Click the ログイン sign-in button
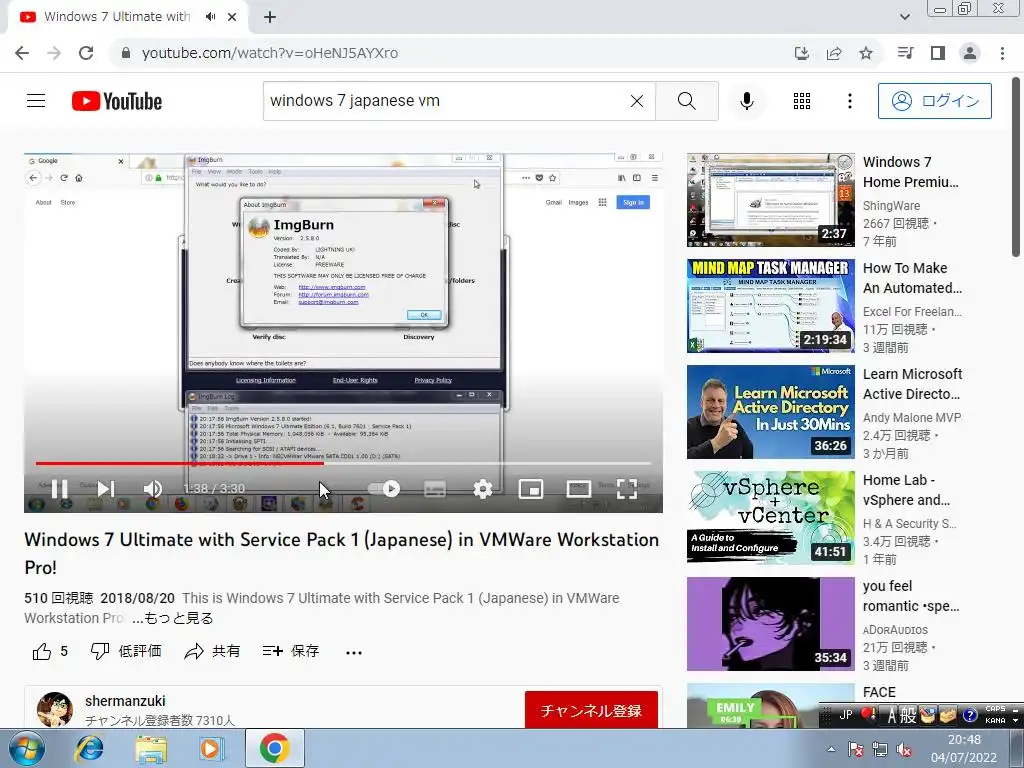Screen dimensions: 1024x768 pyautogui.click(x=935, y=101)
